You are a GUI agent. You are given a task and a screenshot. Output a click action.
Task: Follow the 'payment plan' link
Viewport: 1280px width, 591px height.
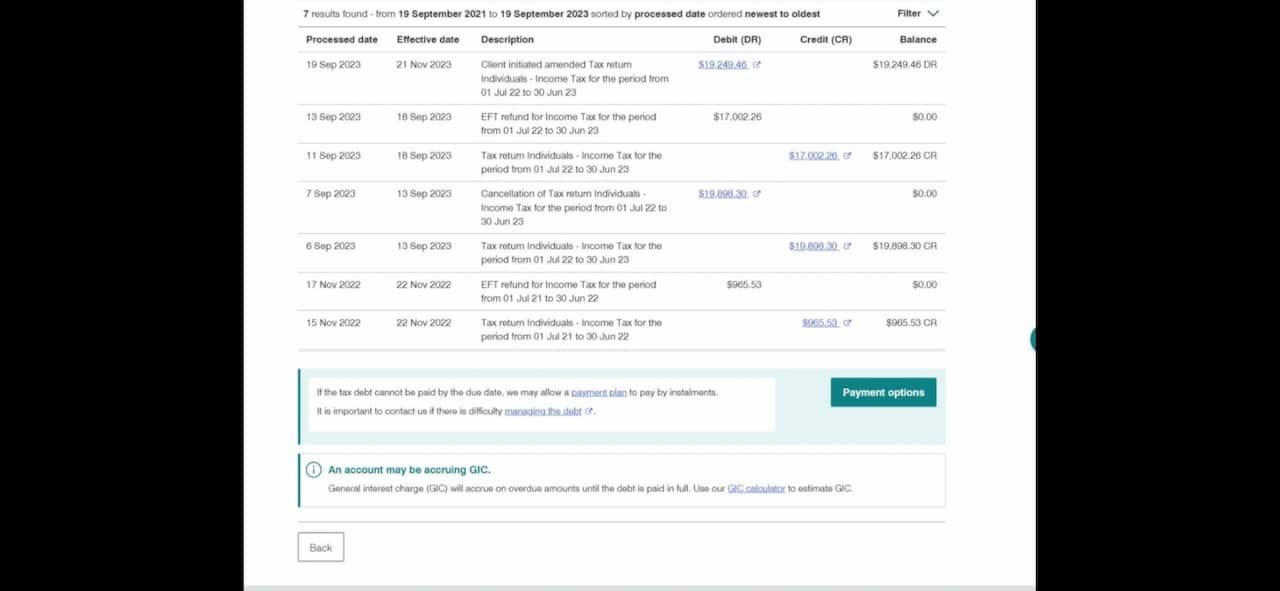coord(598,393)
